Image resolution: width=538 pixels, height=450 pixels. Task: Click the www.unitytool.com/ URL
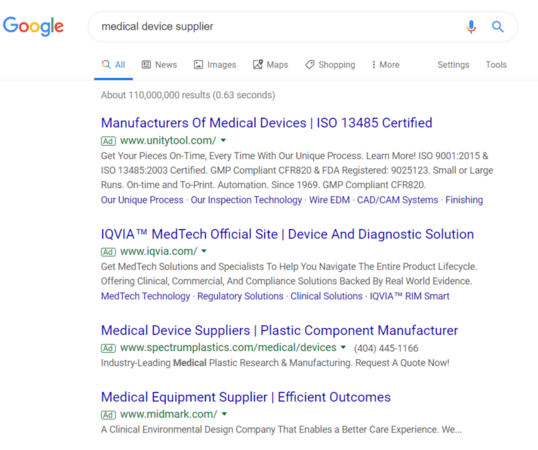coord(168,141)
